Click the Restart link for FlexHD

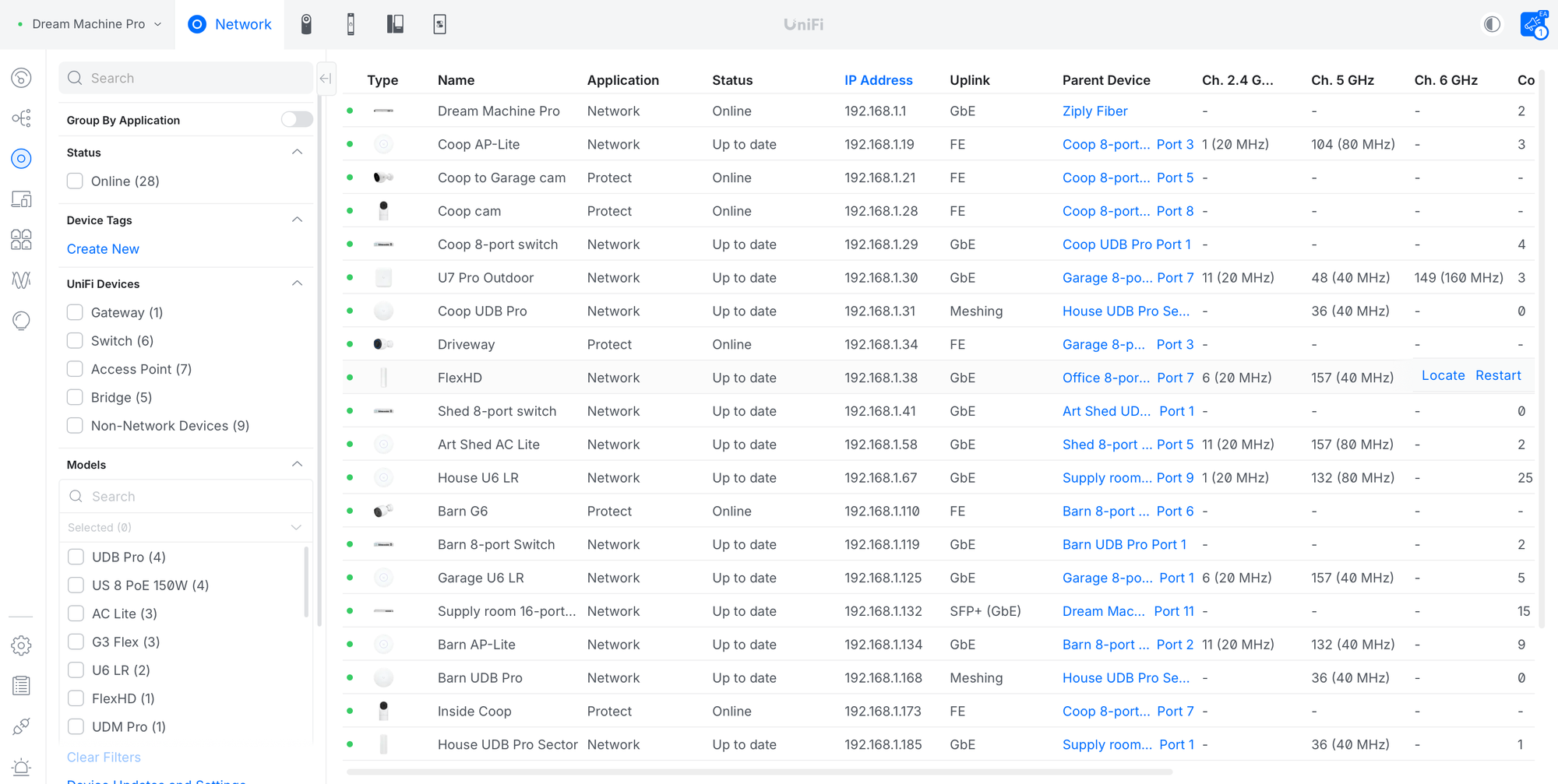click(x=1497, y=375)
